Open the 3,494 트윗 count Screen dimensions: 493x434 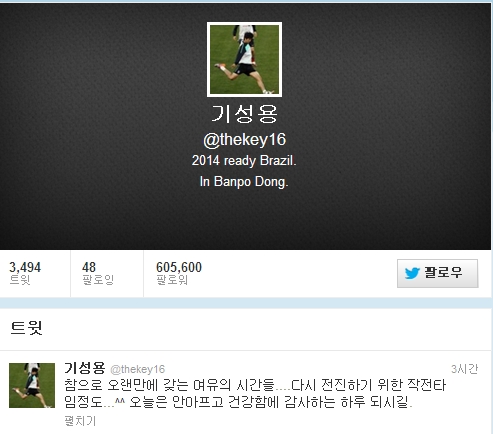point(25,273)
